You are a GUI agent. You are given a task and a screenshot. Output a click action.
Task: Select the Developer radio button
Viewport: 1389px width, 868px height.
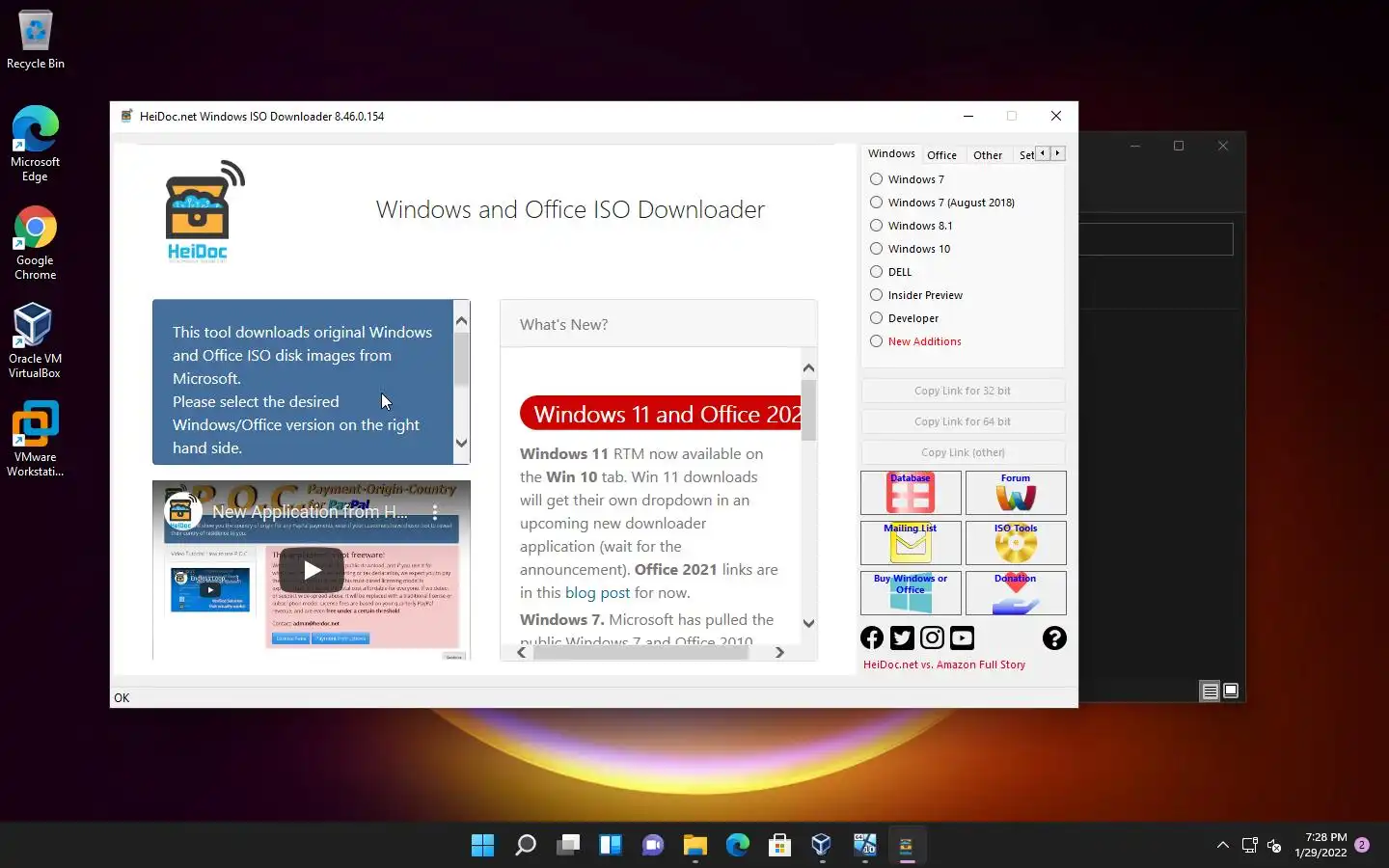click(876, 318)
